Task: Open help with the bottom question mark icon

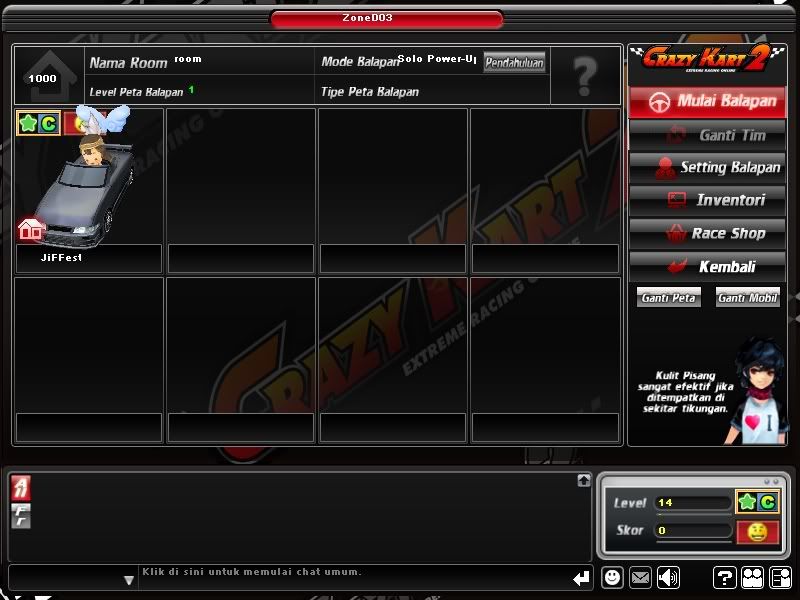Action: (724, 578)
